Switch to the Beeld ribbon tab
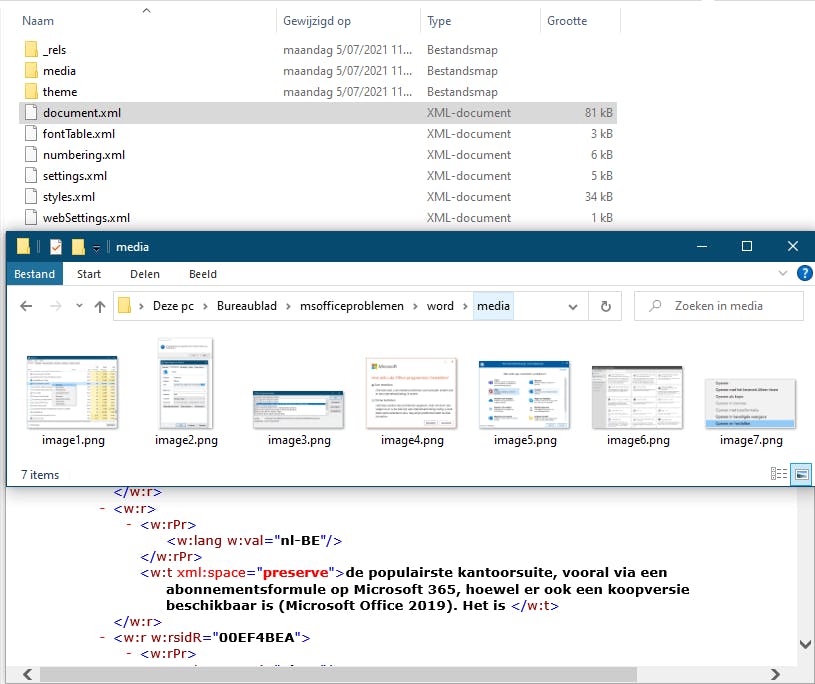Screen dimensions: 815x684 pos(203,274)
